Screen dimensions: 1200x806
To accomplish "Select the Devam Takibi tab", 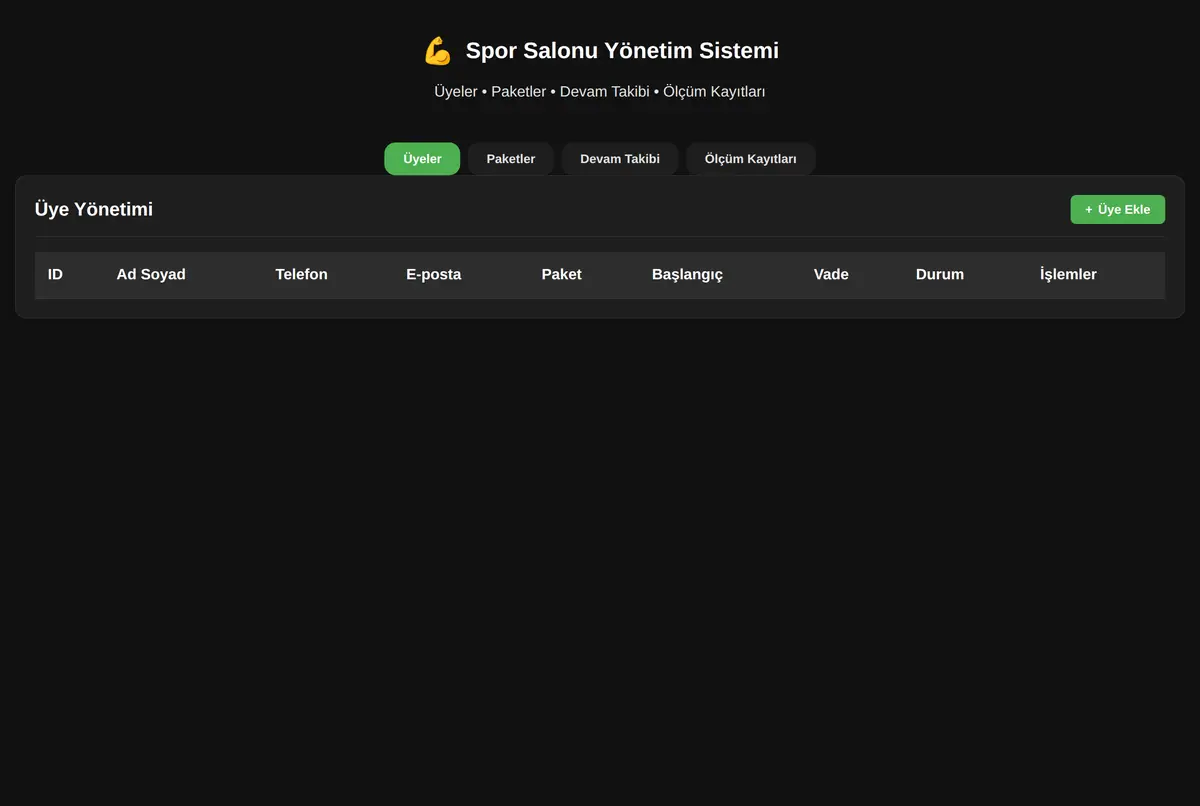I will (x=620, y=159).
